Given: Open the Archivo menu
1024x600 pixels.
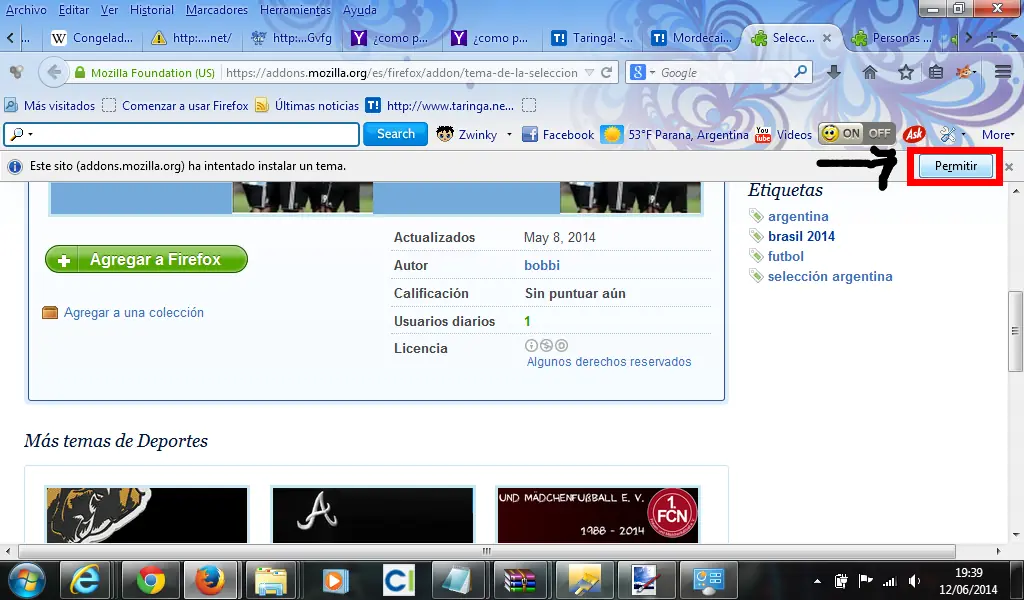Looking at the screenshot, I should coord(26,10).
